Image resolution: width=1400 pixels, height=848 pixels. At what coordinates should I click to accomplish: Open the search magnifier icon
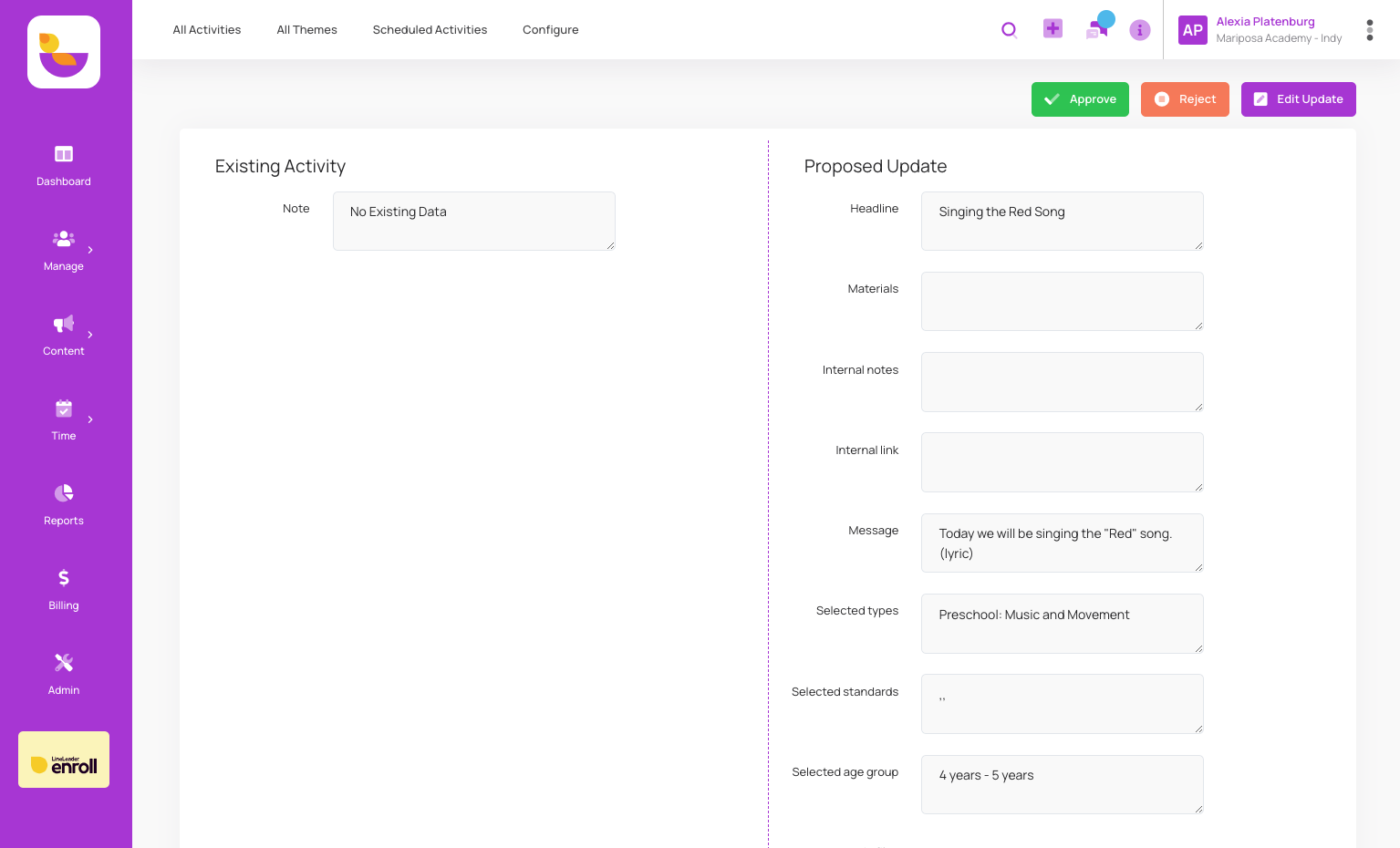(1009, 29)
